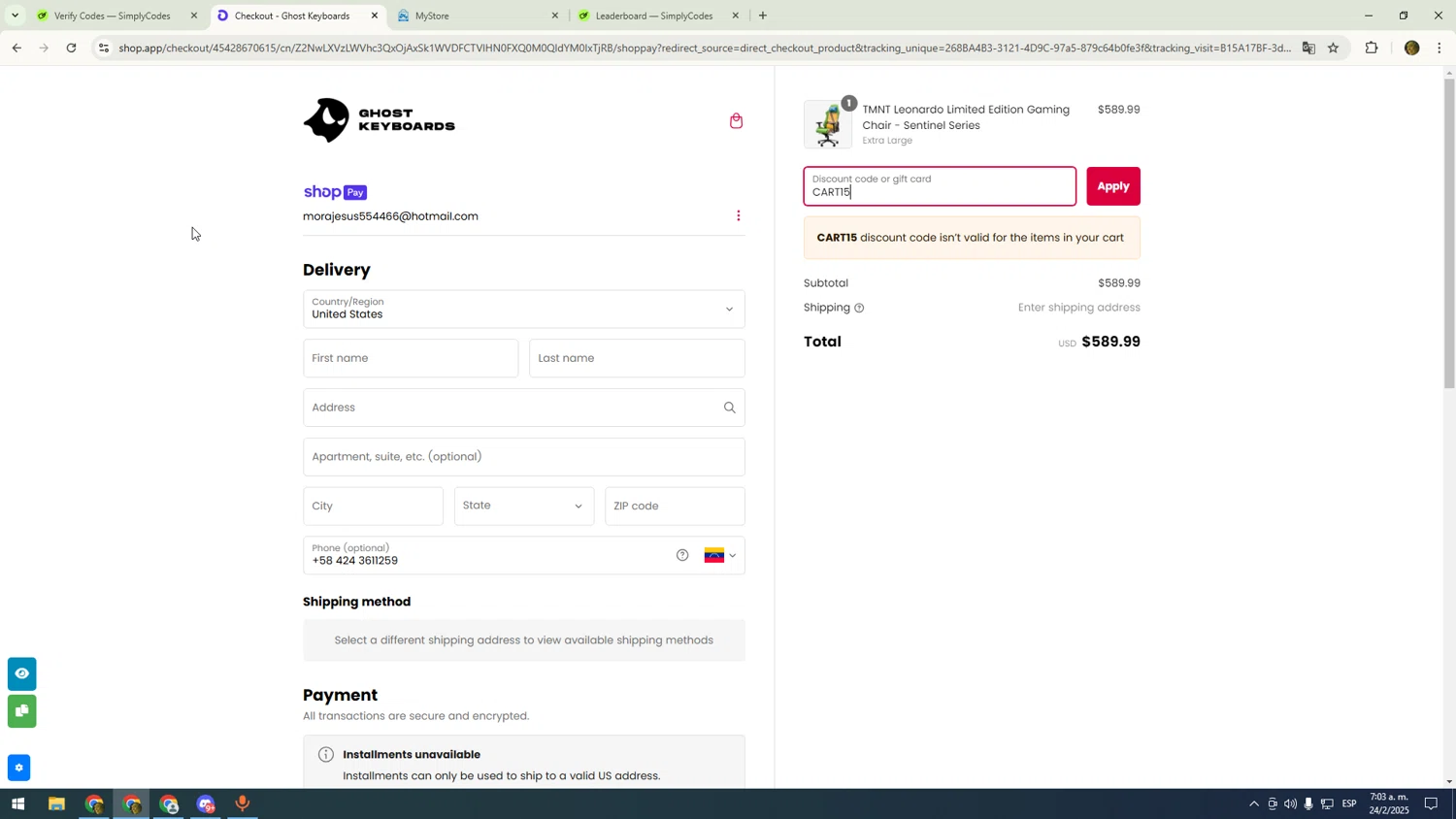Click the green copy extension widget
Screen dimensions: 1456x819
click(21, 711)
